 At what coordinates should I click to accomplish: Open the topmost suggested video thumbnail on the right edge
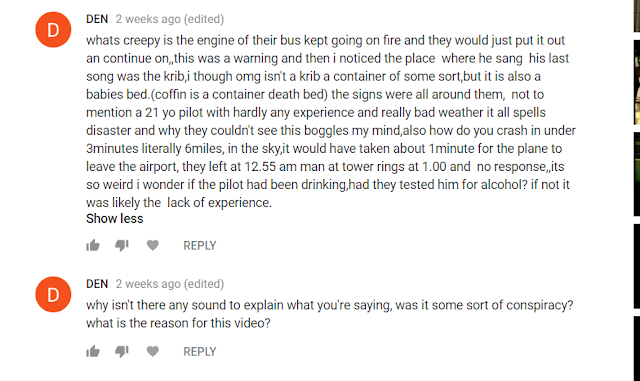click(x=637, y=16)
